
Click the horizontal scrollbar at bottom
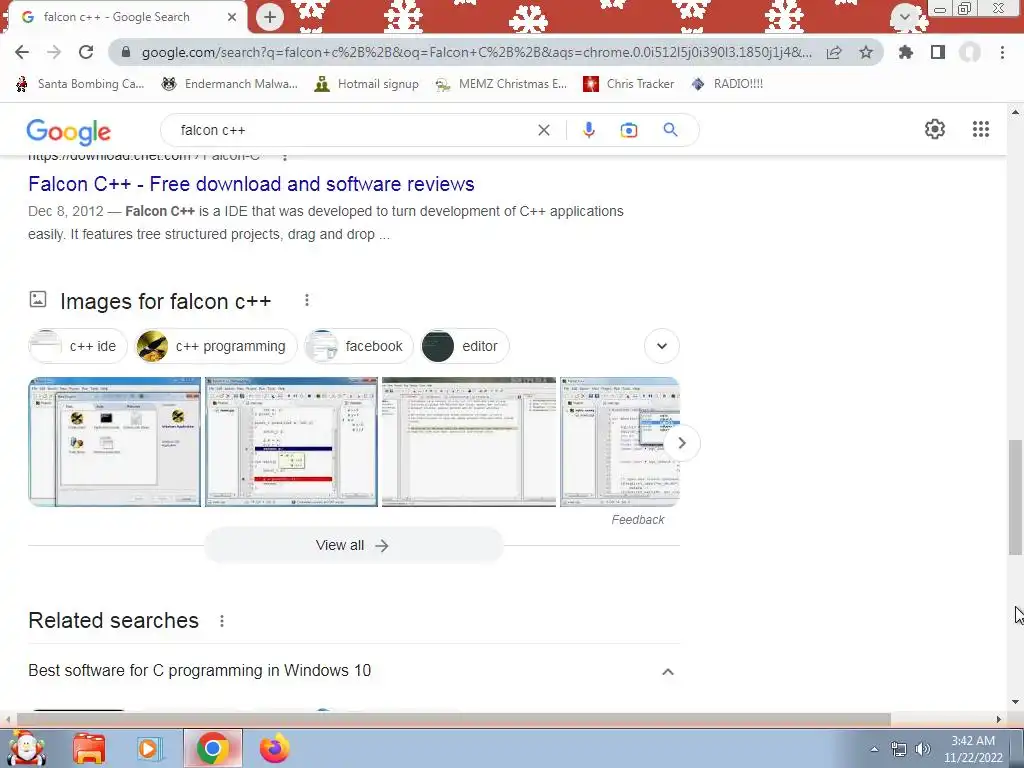click(x=454, y=720)
